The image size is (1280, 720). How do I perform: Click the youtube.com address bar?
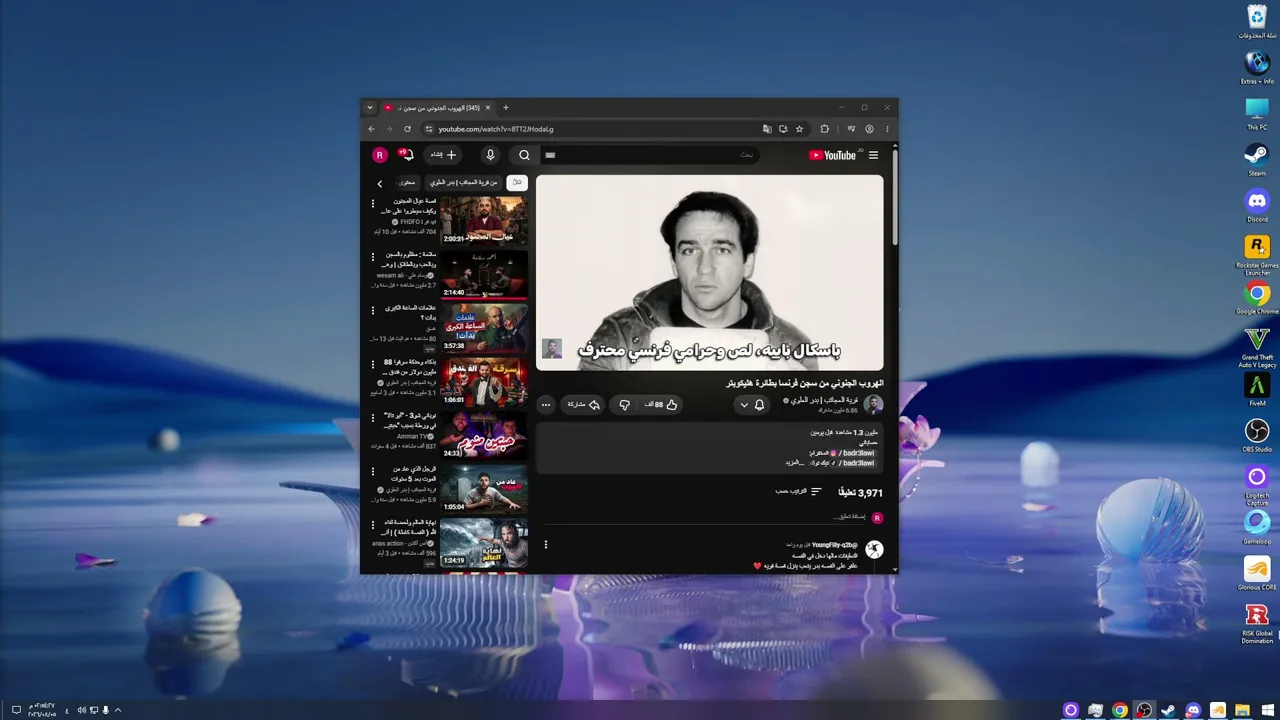click(590, 129)
